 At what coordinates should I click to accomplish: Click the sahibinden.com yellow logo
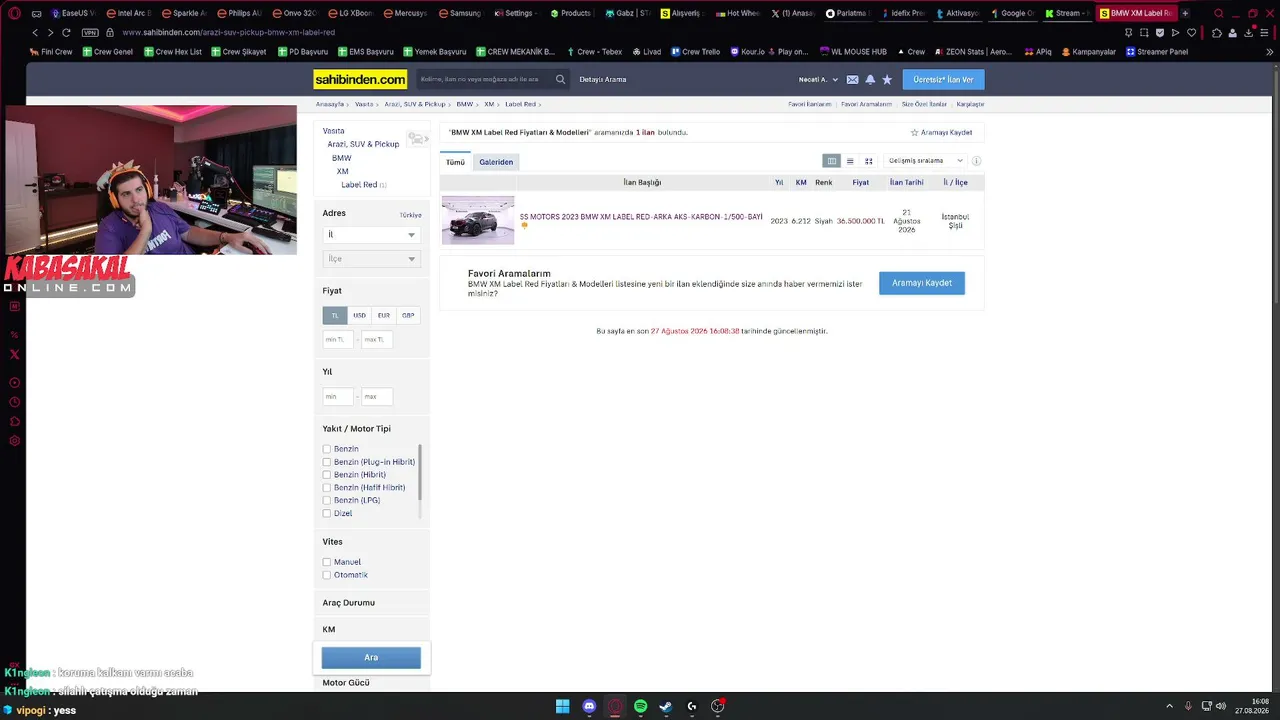pyautogui.click(x=360, y=79)
